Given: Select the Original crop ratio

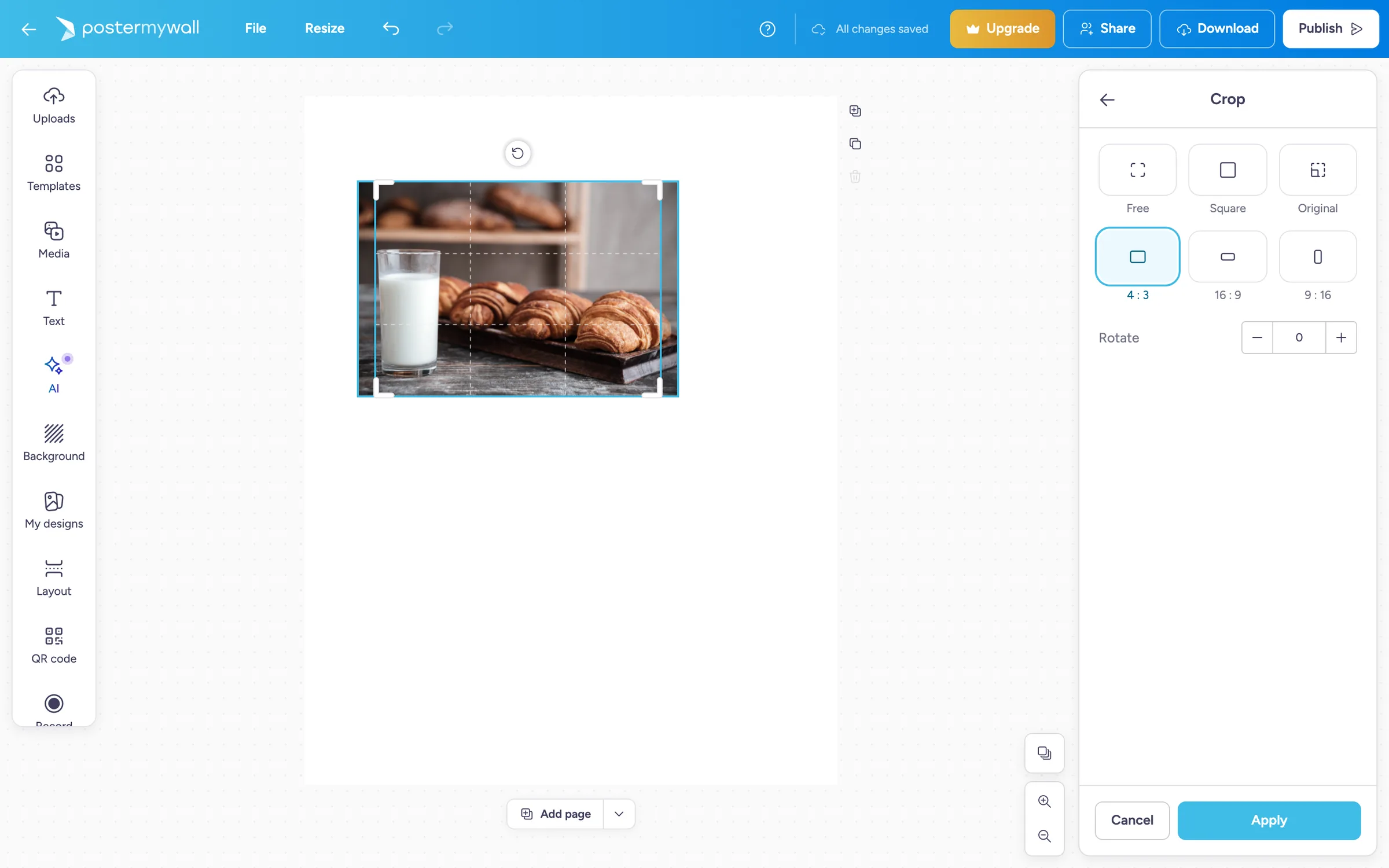Looking at the screenshot, I should tap(1318, 170).
